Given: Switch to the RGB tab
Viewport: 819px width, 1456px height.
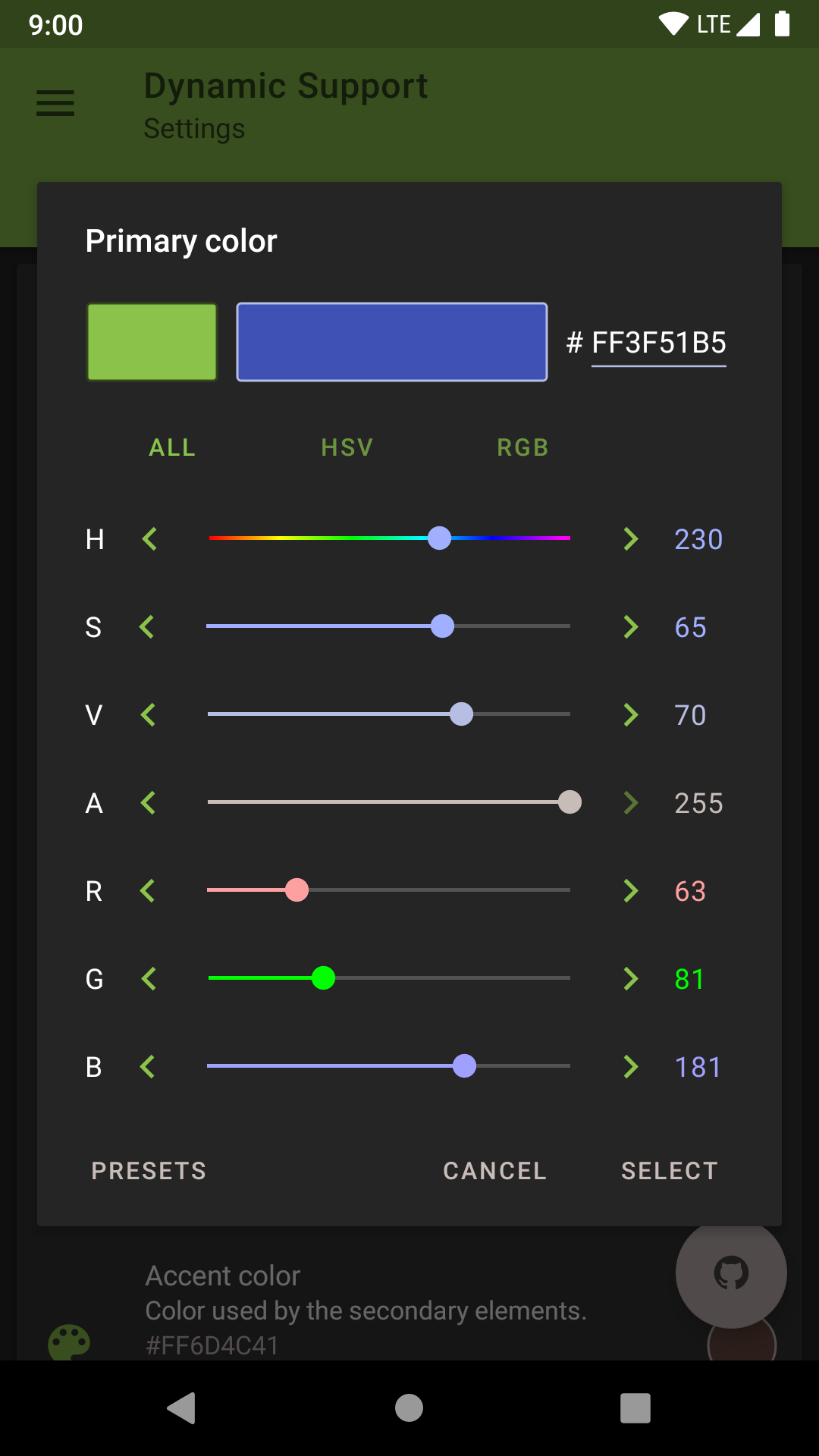Looking at the screenshot, I should (522, 447).
